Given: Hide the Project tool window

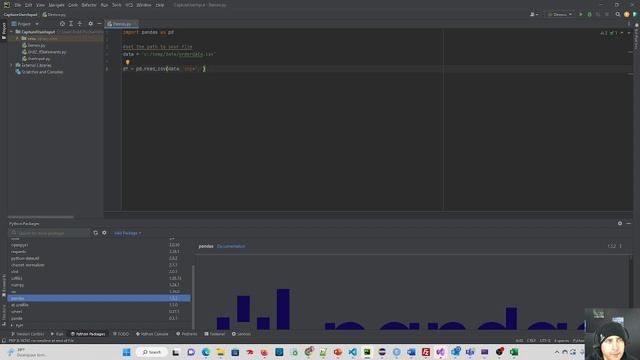Looking at the screenshot, I should (x=99, y=24).
